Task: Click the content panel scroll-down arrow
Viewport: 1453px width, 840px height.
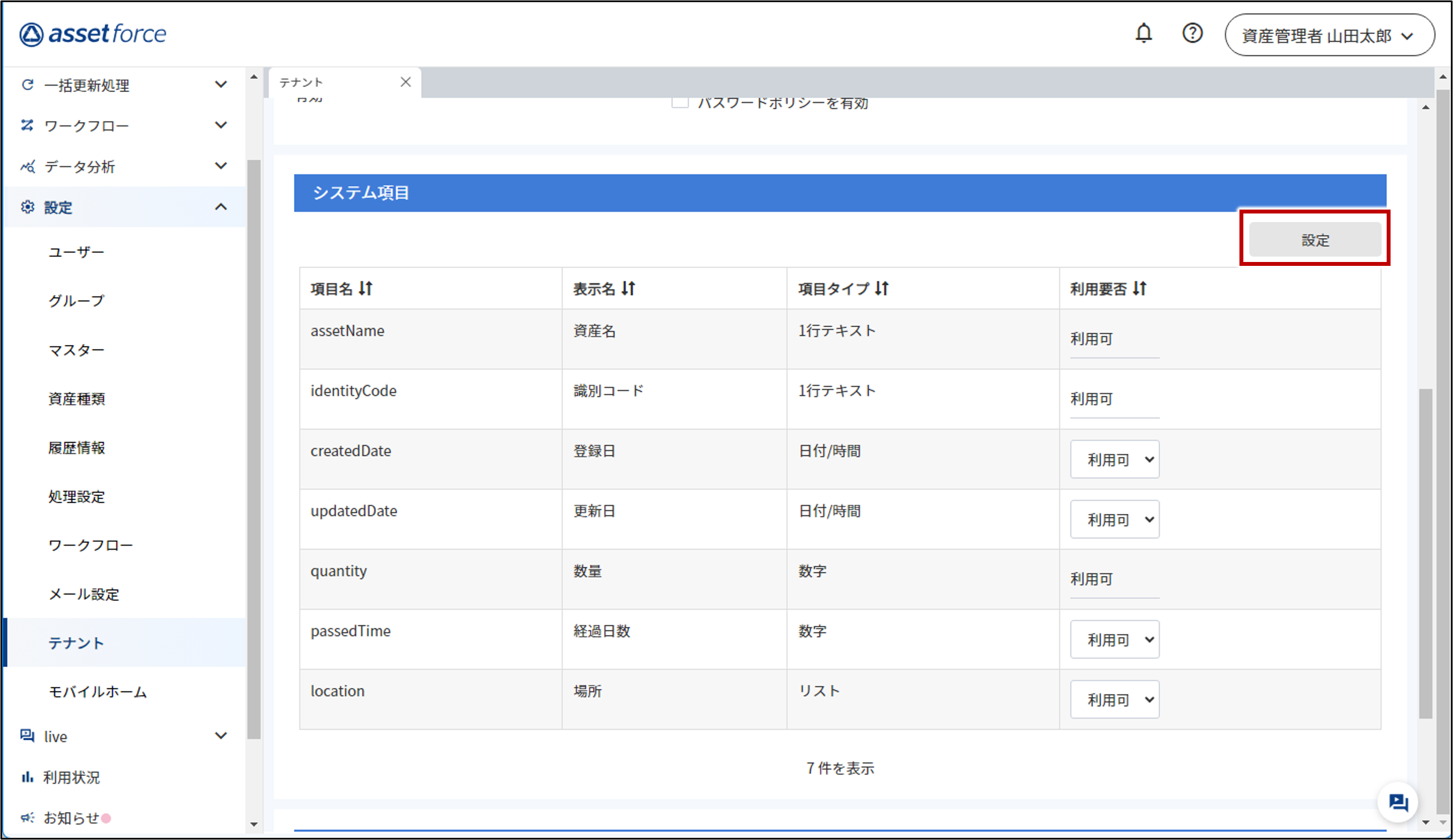Action: (x=1425, y=822)
